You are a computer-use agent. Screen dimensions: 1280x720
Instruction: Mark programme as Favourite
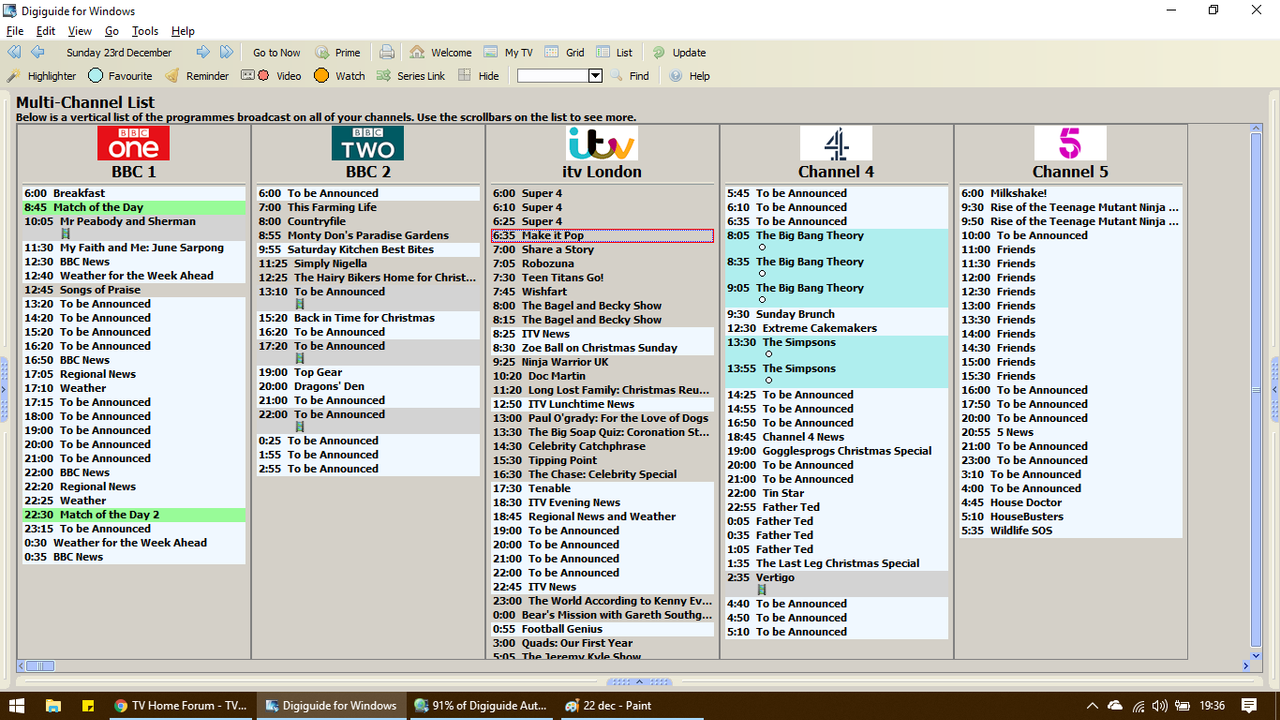120,76
